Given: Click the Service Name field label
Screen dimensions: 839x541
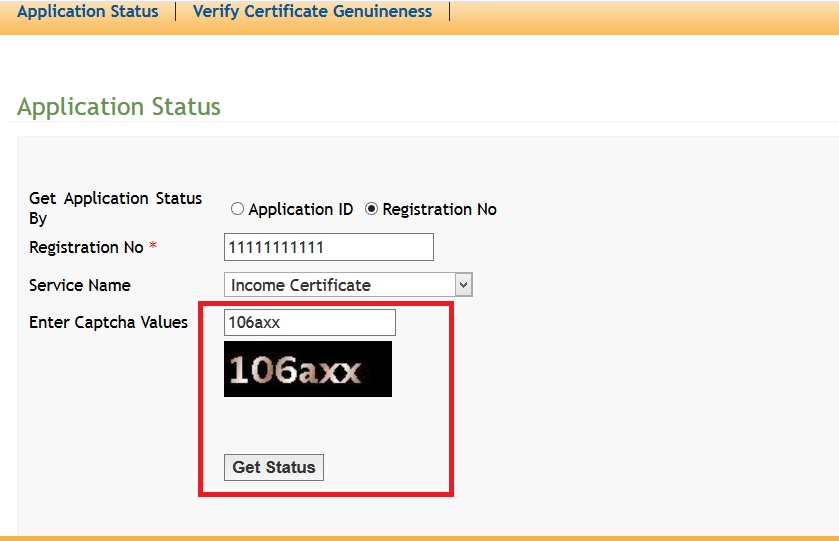Looking at the screenshot, I should (80, 285).
